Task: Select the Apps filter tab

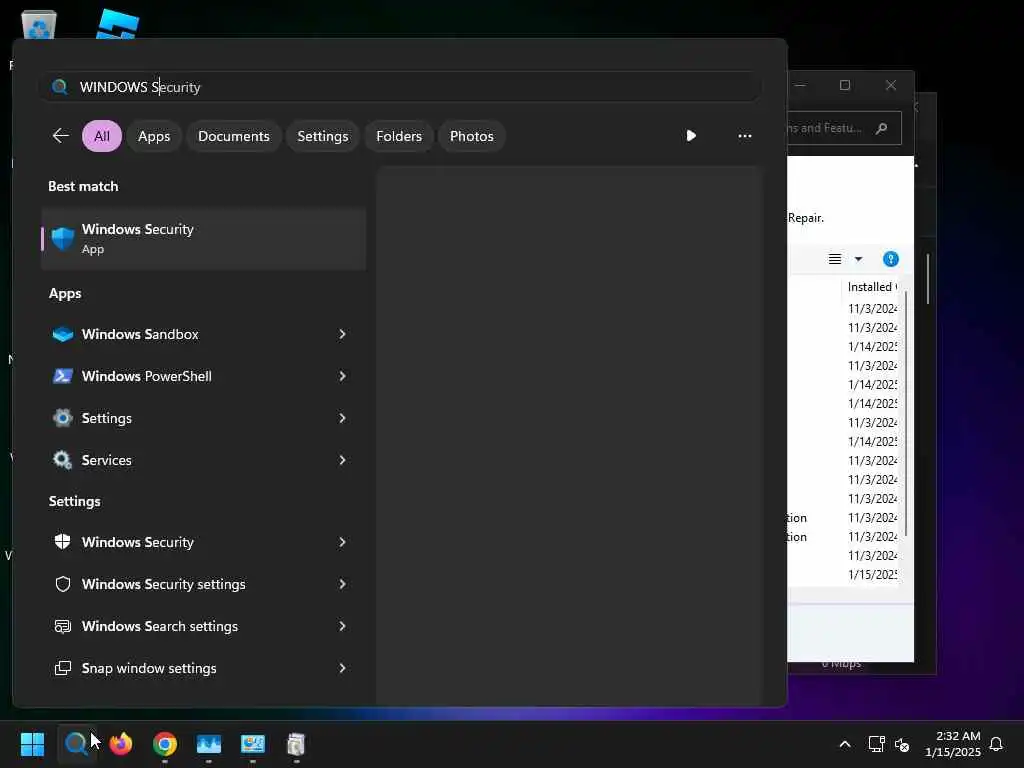Action: point(154,136)
